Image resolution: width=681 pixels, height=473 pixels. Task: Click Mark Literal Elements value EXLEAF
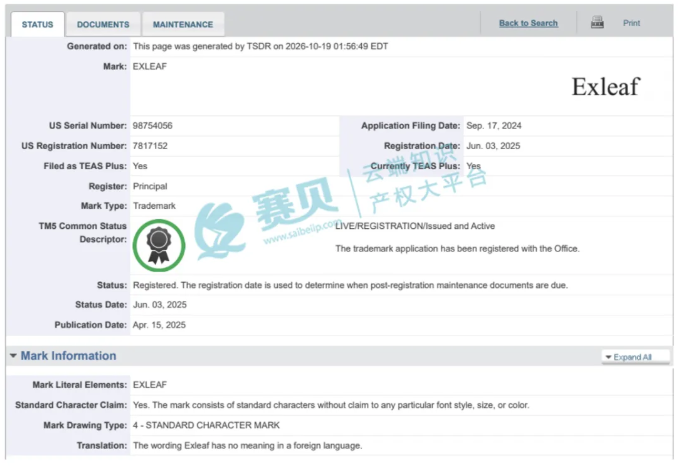coord(150,385)
